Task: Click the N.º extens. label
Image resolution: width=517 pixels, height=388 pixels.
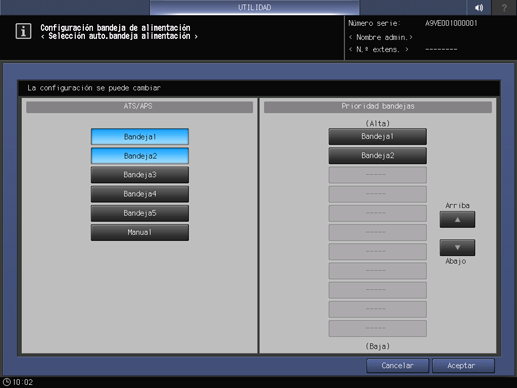Action: pyautogui.click(x=379, y=50)
